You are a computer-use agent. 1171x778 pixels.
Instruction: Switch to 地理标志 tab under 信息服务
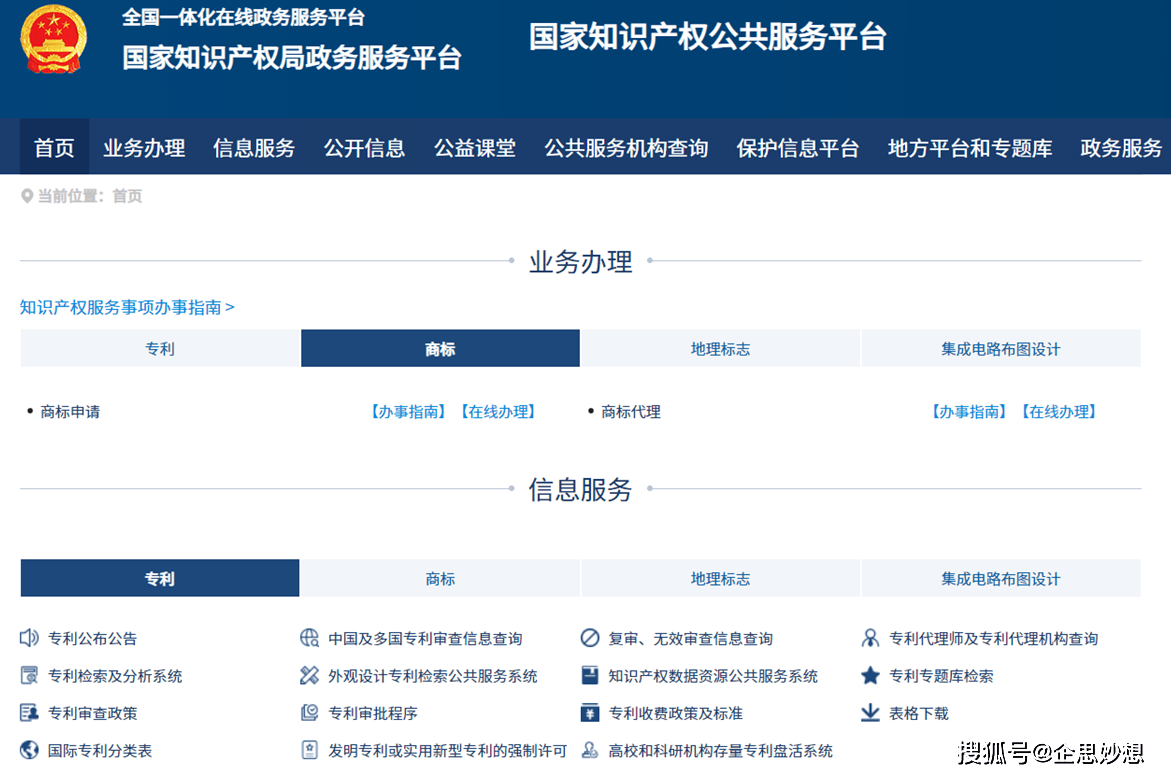pyautogui.click(x=720, y=579)
